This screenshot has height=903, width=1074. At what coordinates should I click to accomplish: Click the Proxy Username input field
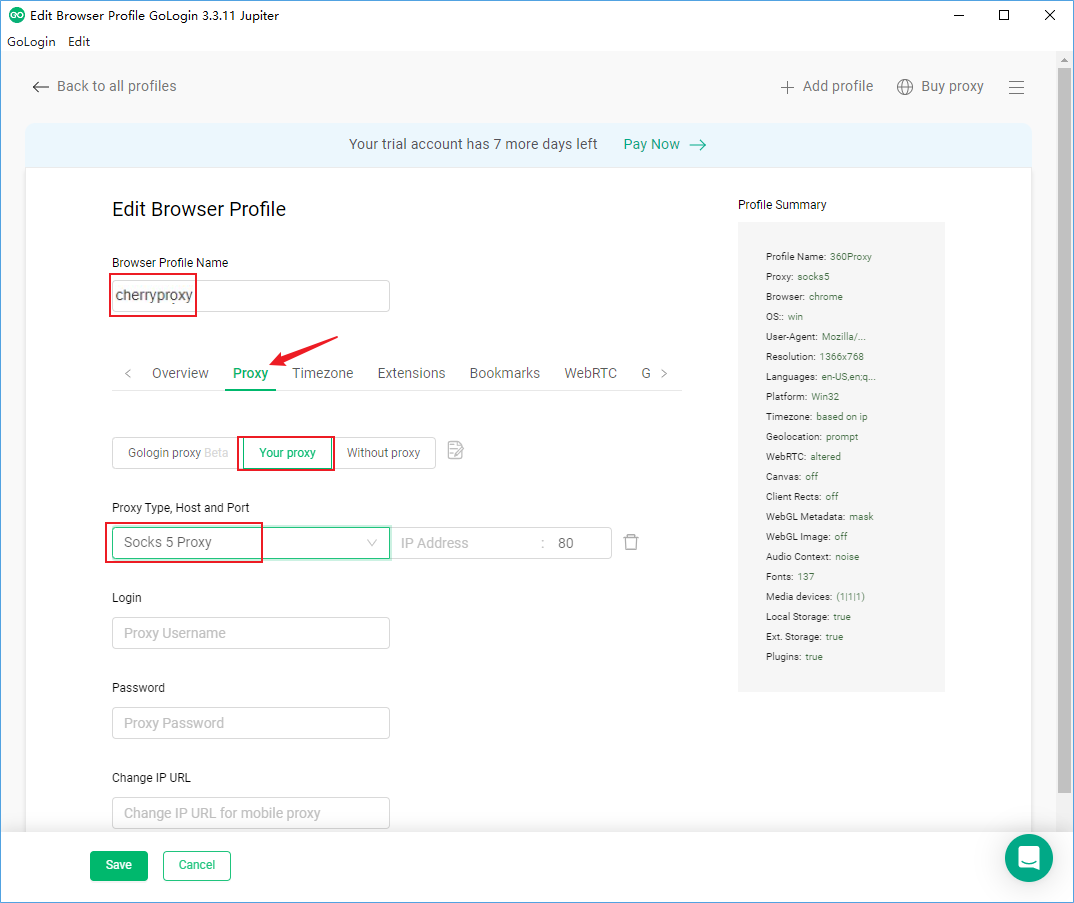(250, 633)
